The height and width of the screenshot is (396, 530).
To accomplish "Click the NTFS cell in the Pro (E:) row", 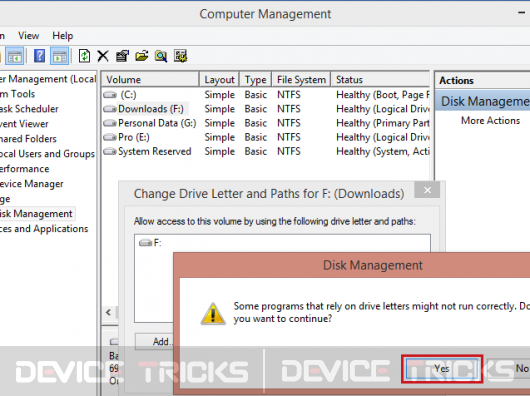I will tap(289, 138).
